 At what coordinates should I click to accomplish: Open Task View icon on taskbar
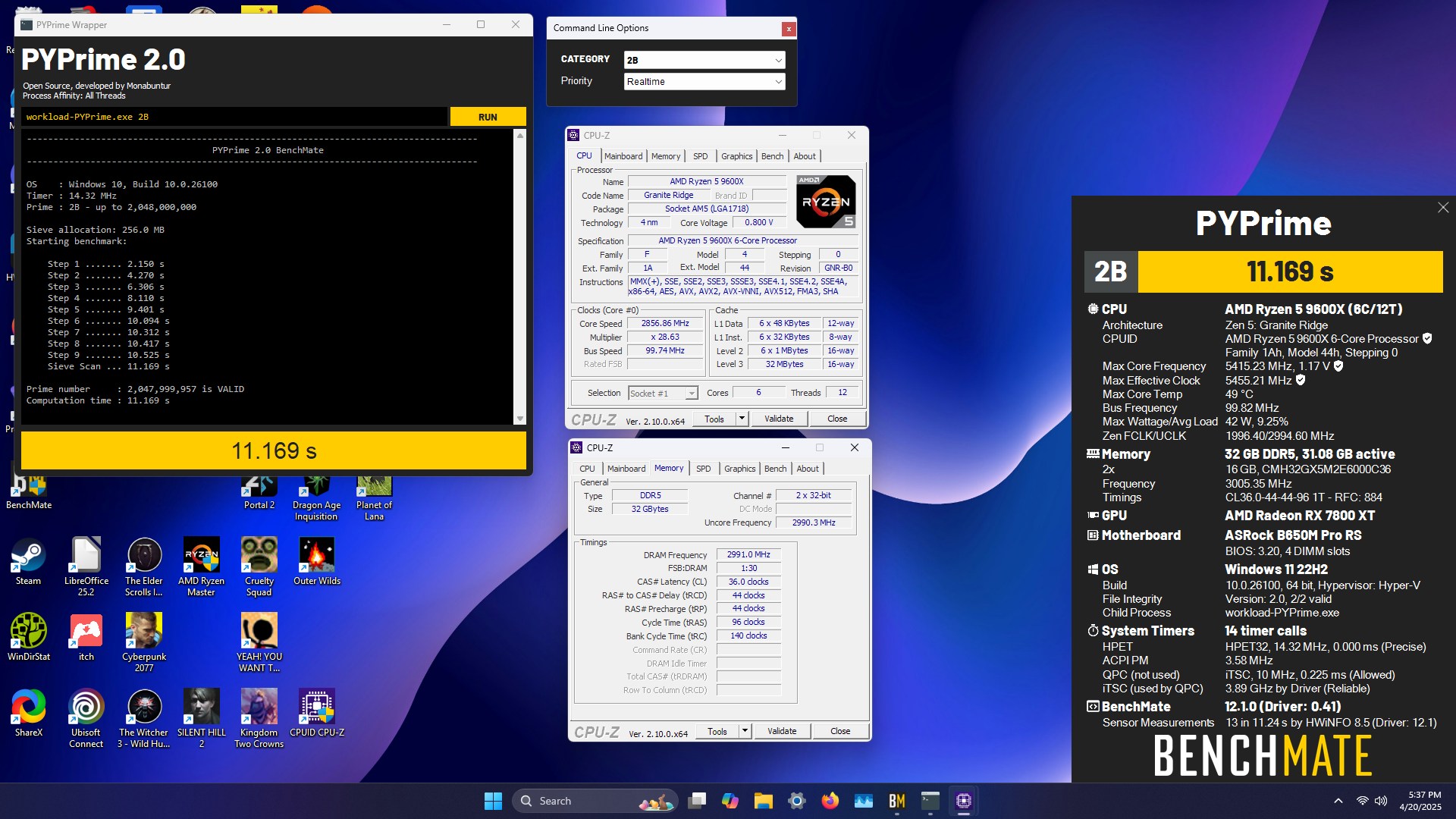tap(697, 801)
